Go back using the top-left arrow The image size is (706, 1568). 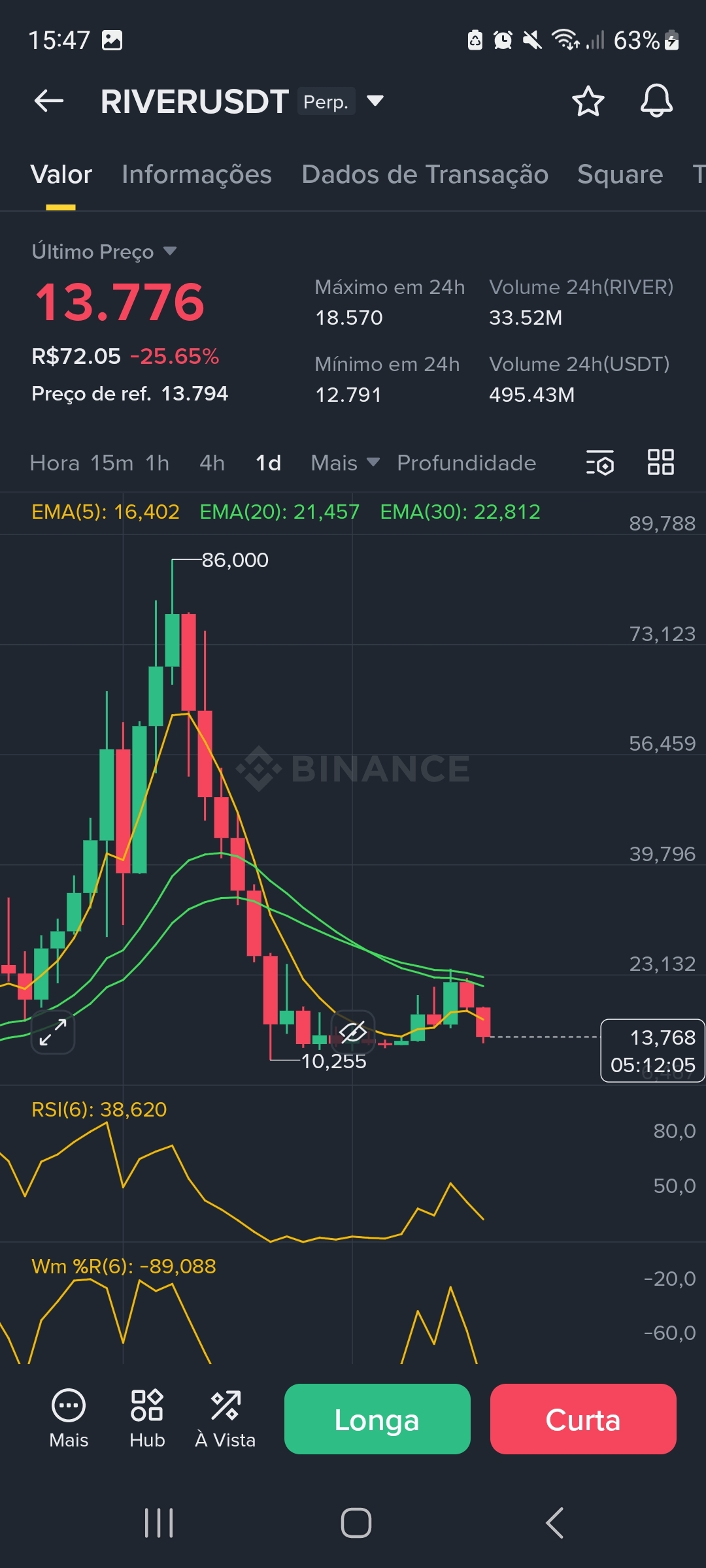[x=49, y=101]
